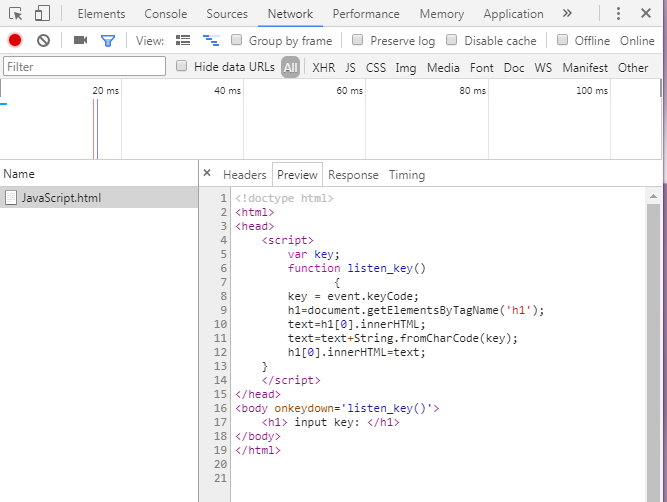Screen dimensions: 667x502
Task: Click the String.fromCharCode(key) line
Action: (402, 338)
